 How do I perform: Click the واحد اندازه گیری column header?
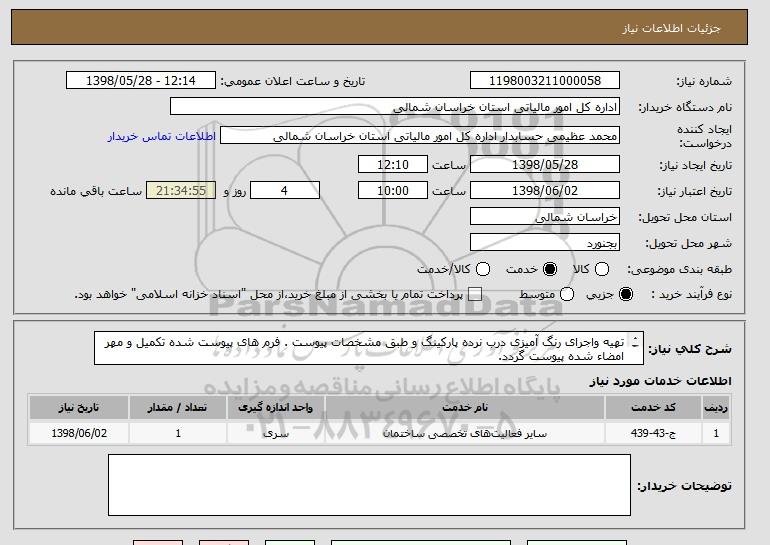click(x=275, y=408)
